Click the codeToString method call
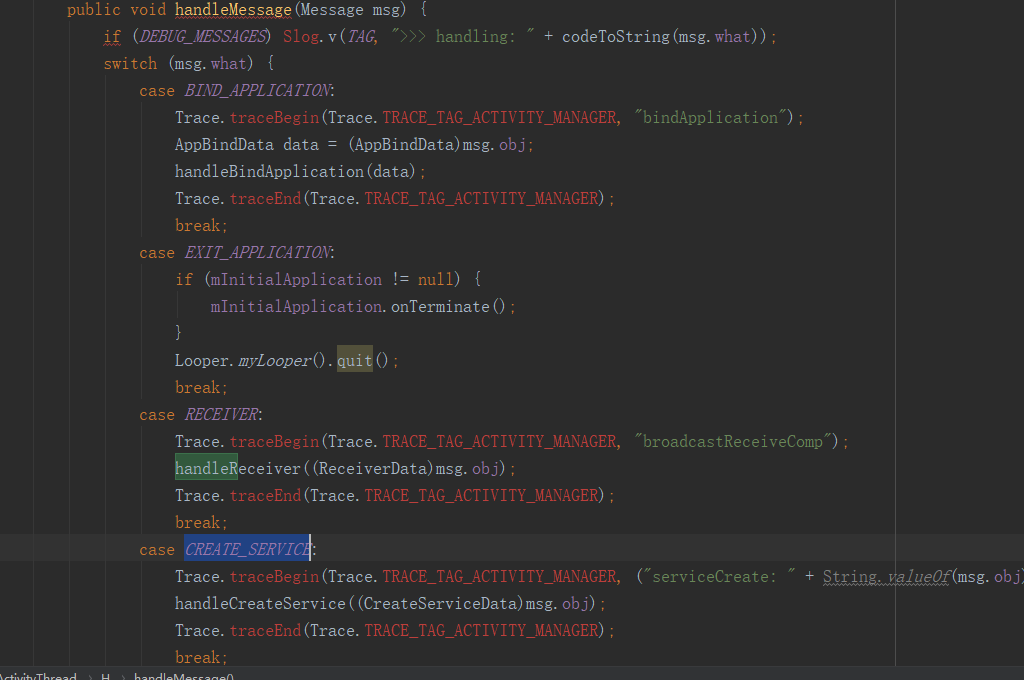This screenshot has width=1024, height=680. [x=615, y=37]
